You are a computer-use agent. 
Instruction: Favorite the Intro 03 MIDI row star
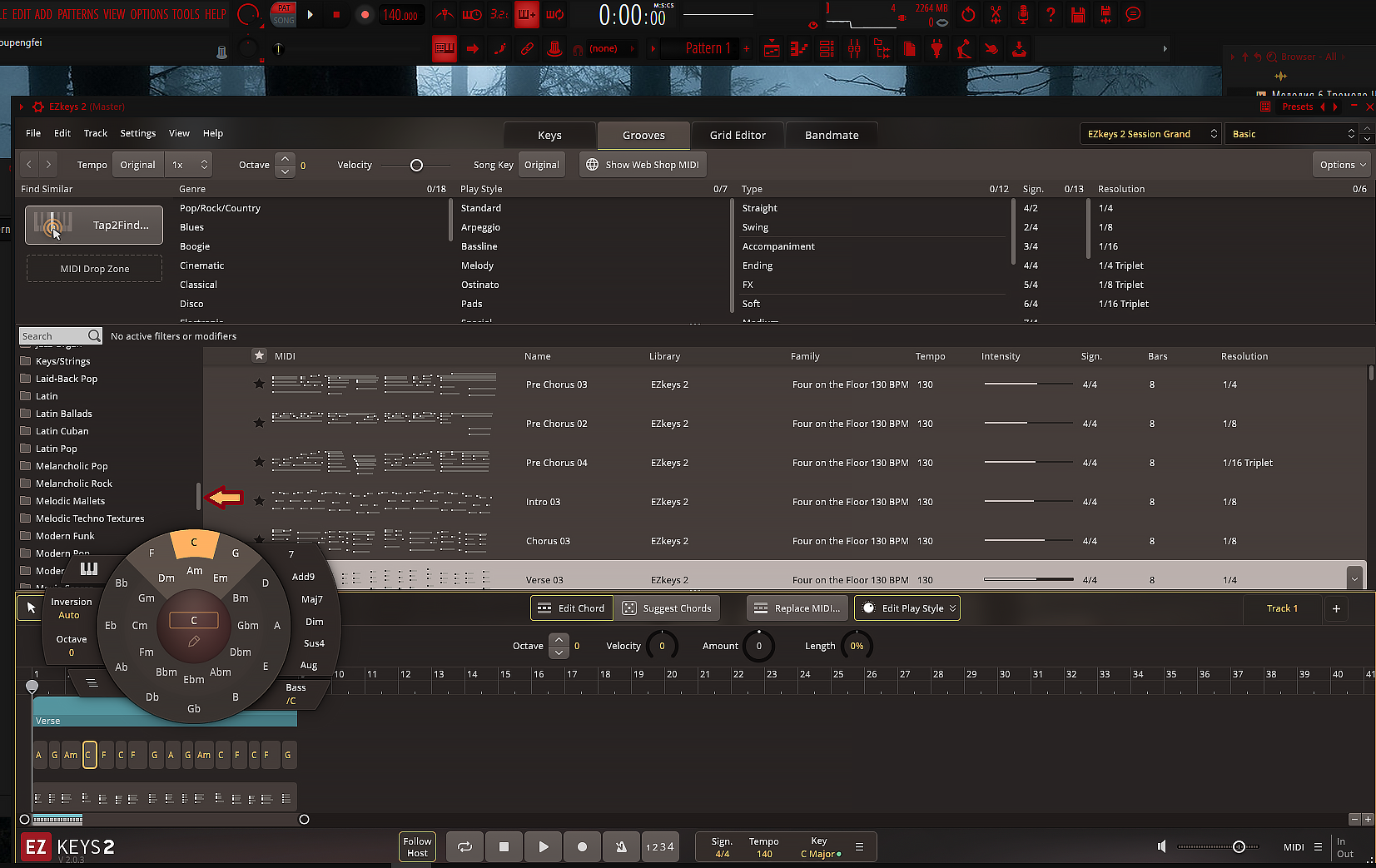[x=259, y=501]
